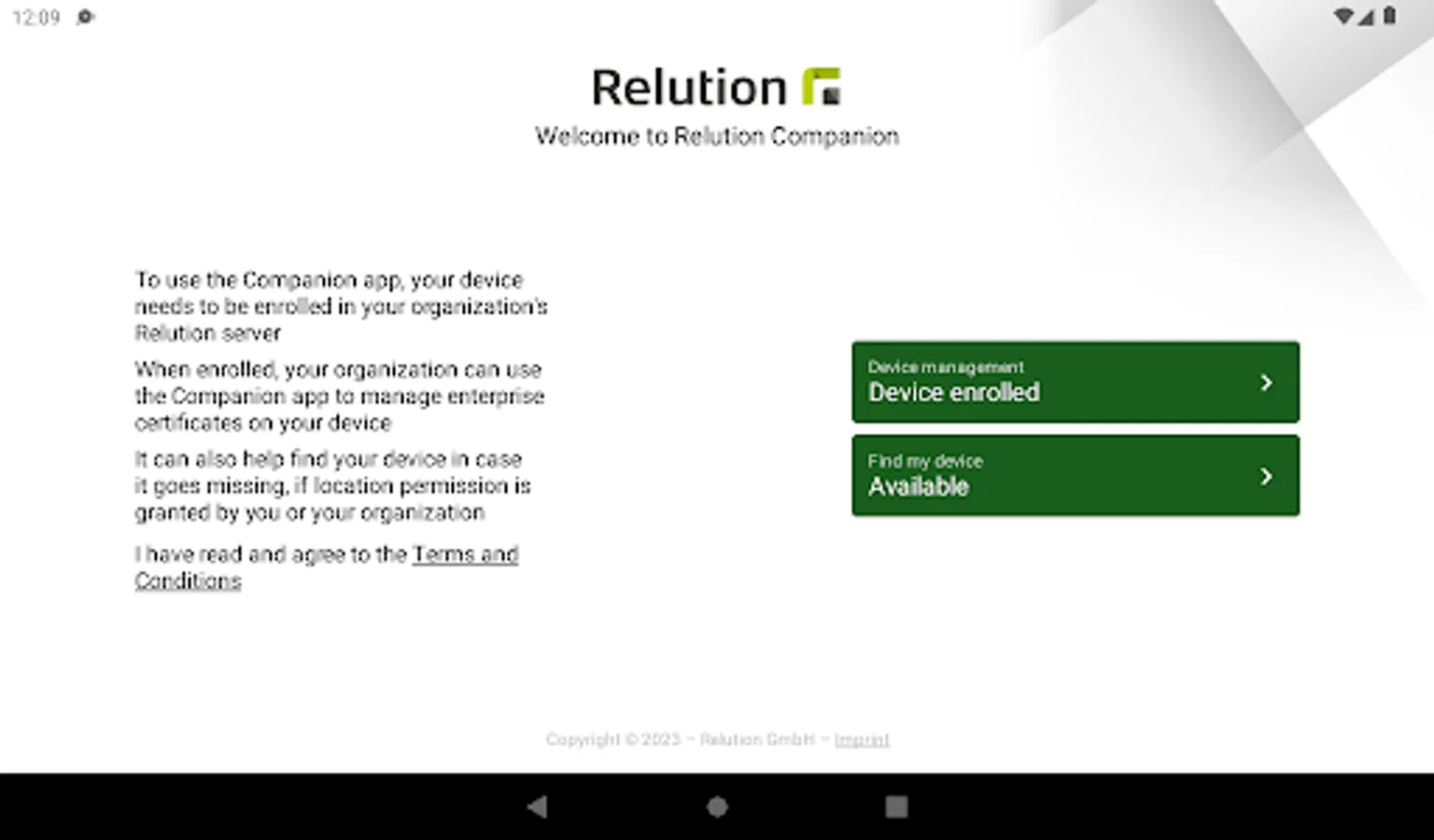Click the 'Copyright © 2023 – Relution GmbH' text
The image size is (1434, 840).
pos(681,739)
